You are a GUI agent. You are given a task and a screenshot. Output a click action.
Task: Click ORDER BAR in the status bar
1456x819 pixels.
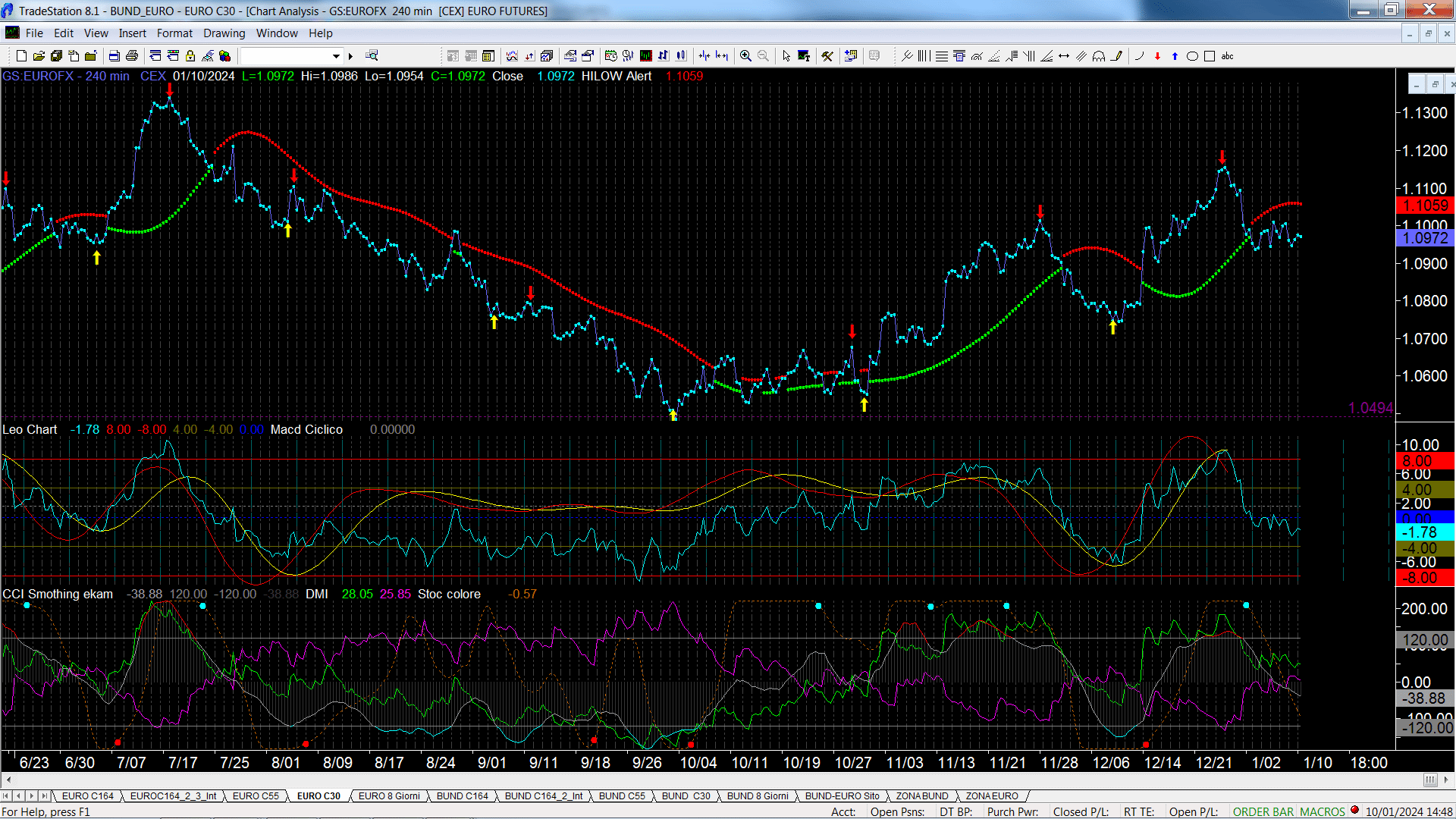point(1263,812)
